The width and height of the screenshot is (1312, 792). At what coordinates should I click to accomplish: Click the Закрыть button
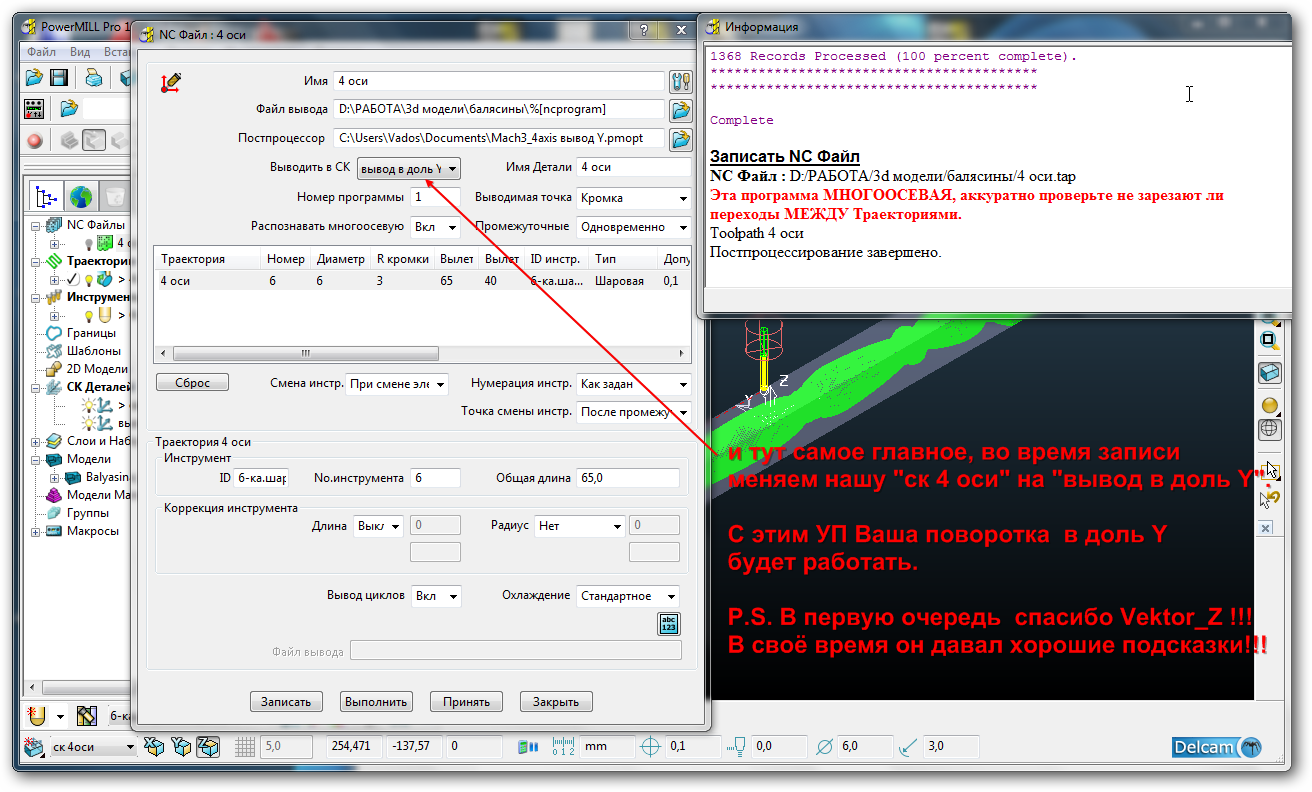tap(556, 702)
